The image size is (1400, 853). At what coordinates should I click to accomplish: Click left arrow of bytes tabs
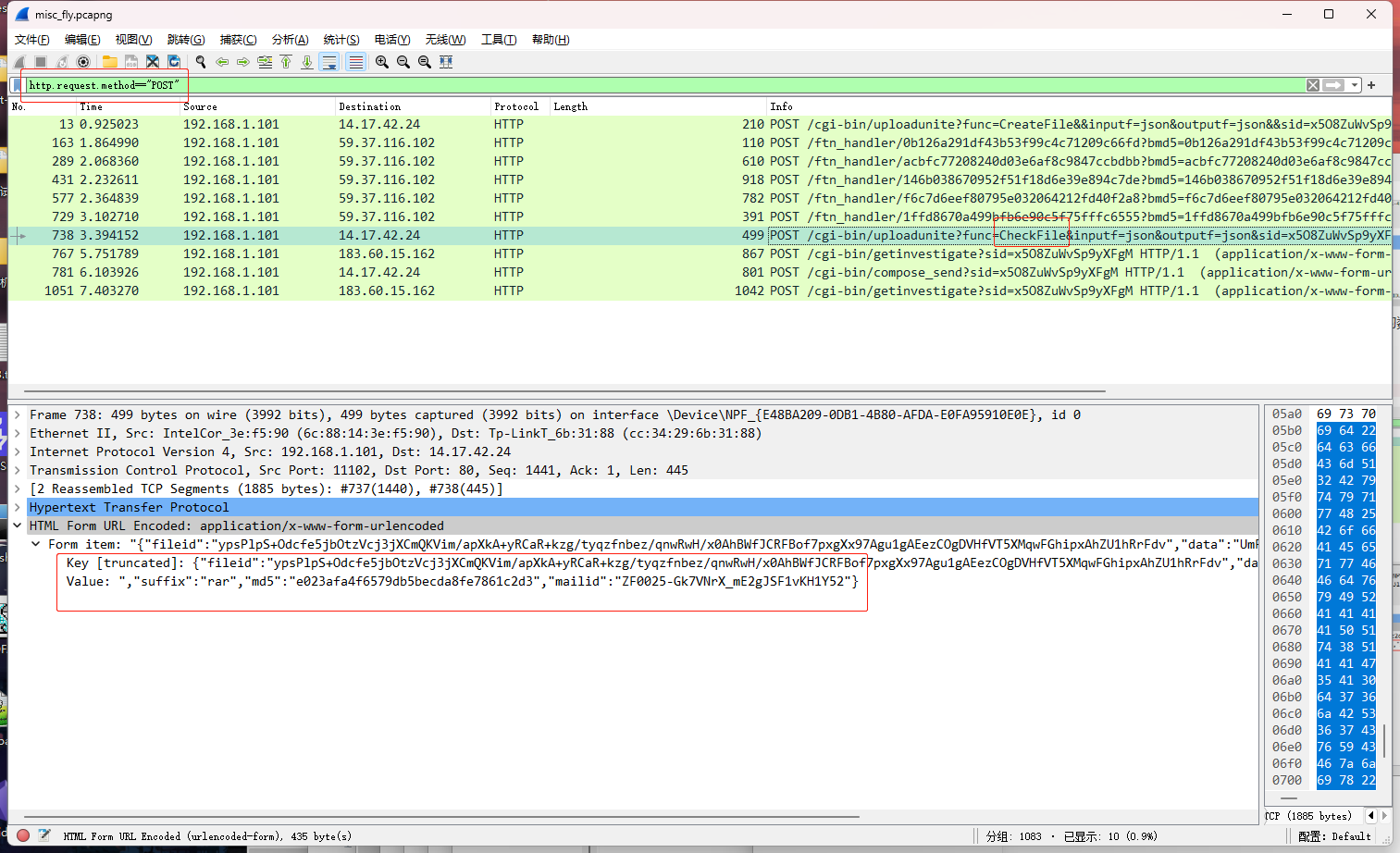(x=1371, y=816)
